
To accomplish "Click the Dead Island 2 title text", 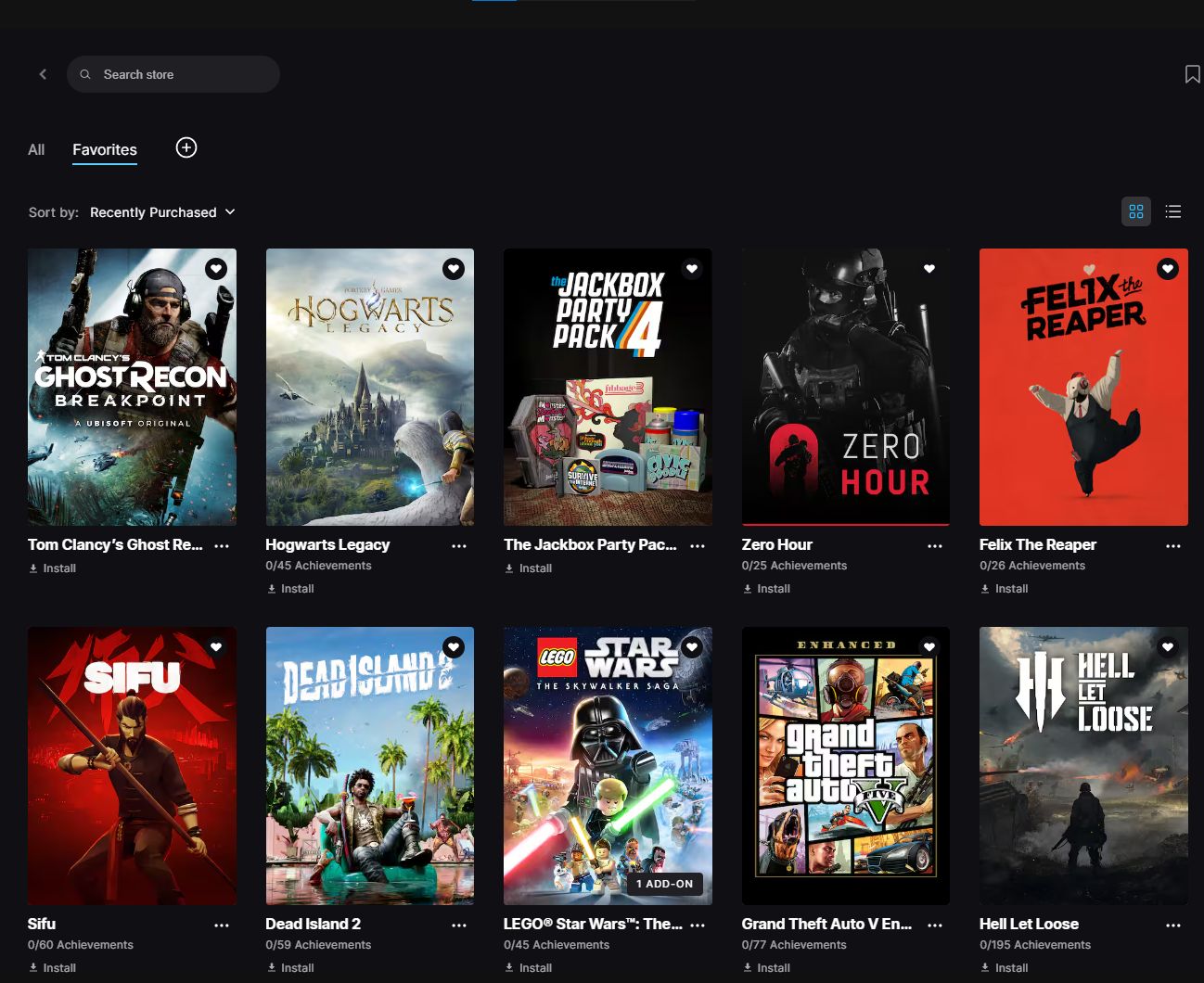I will click(313, 925).
